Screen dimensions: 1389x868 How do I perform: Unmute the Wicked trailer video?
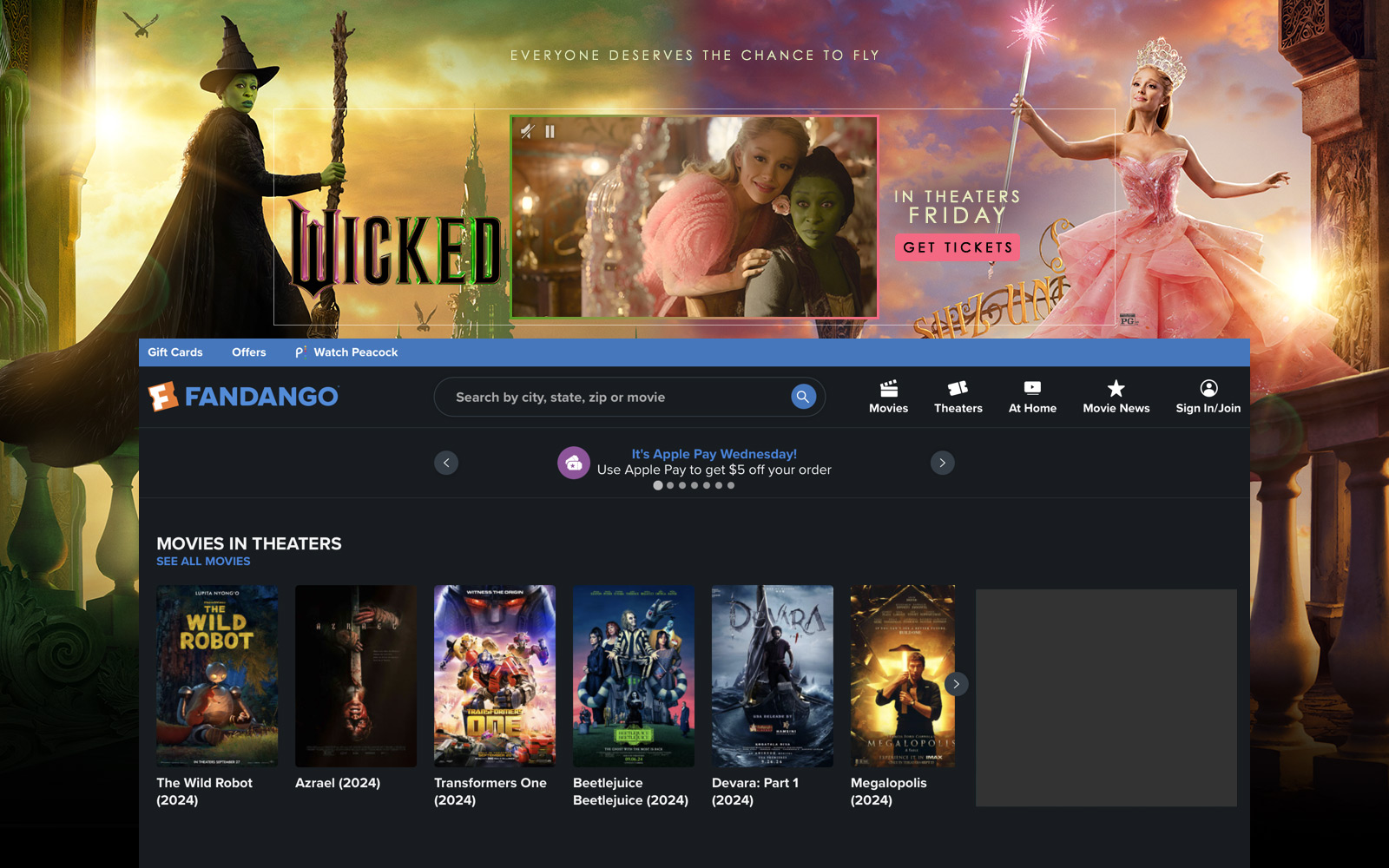point(527,131)
